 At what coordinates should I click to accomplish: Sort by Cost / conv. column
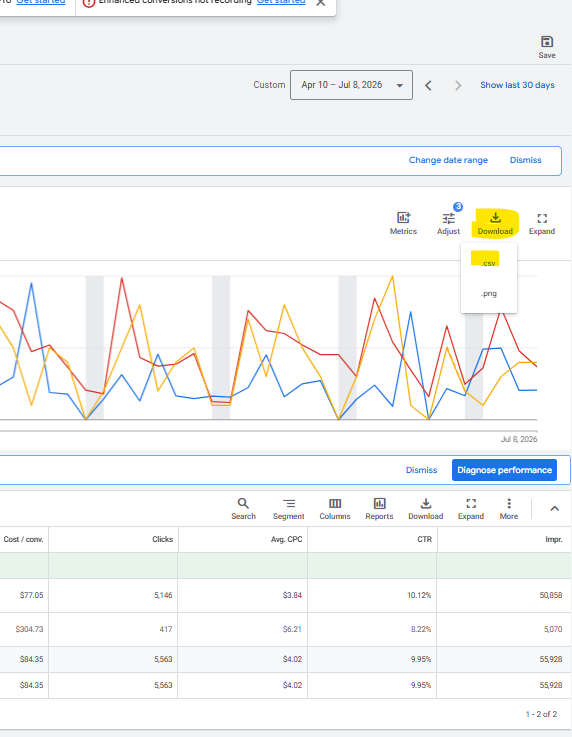(x=24, y=540)
